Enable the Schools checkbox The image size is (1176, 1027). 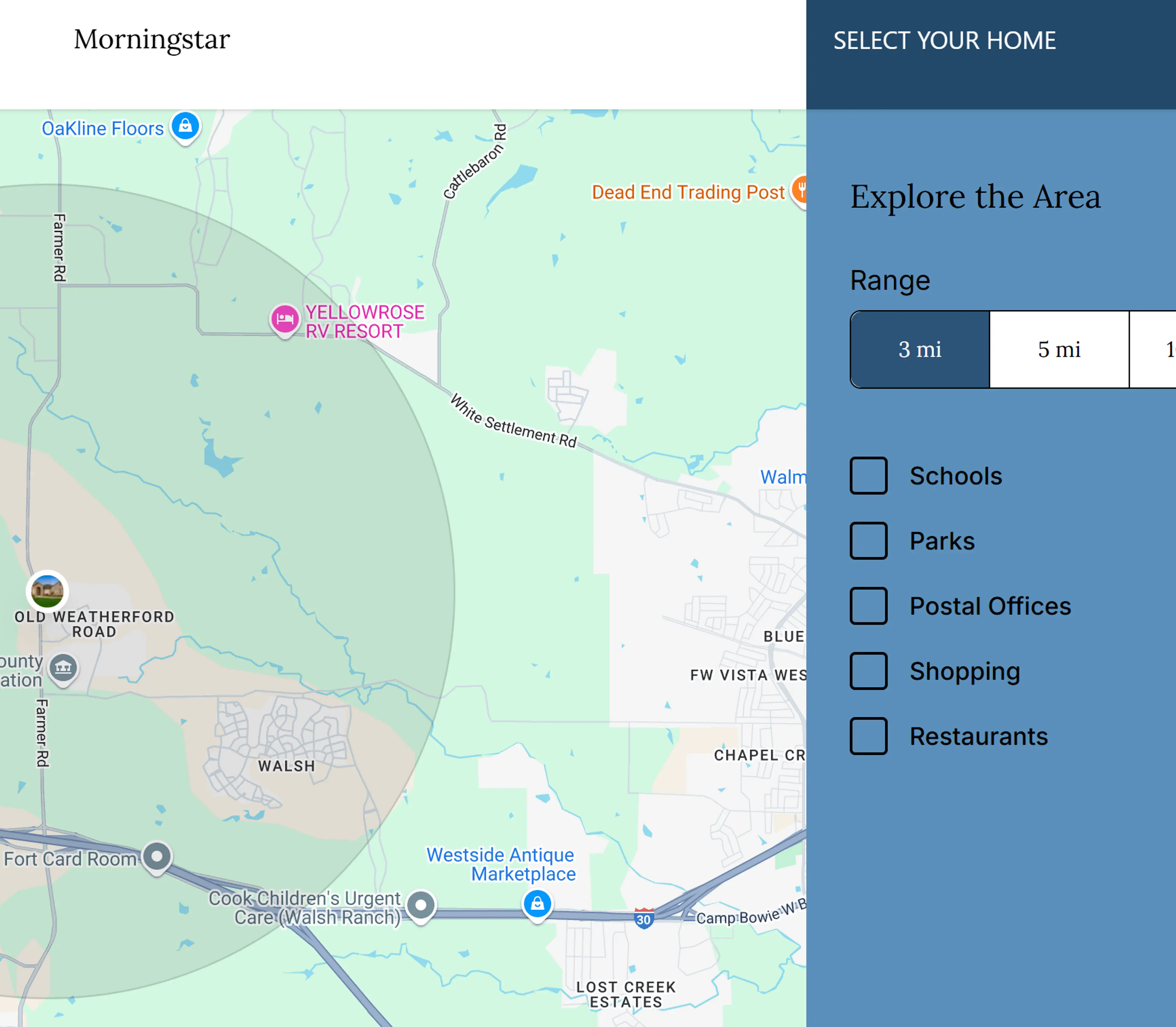pos(869,475)
